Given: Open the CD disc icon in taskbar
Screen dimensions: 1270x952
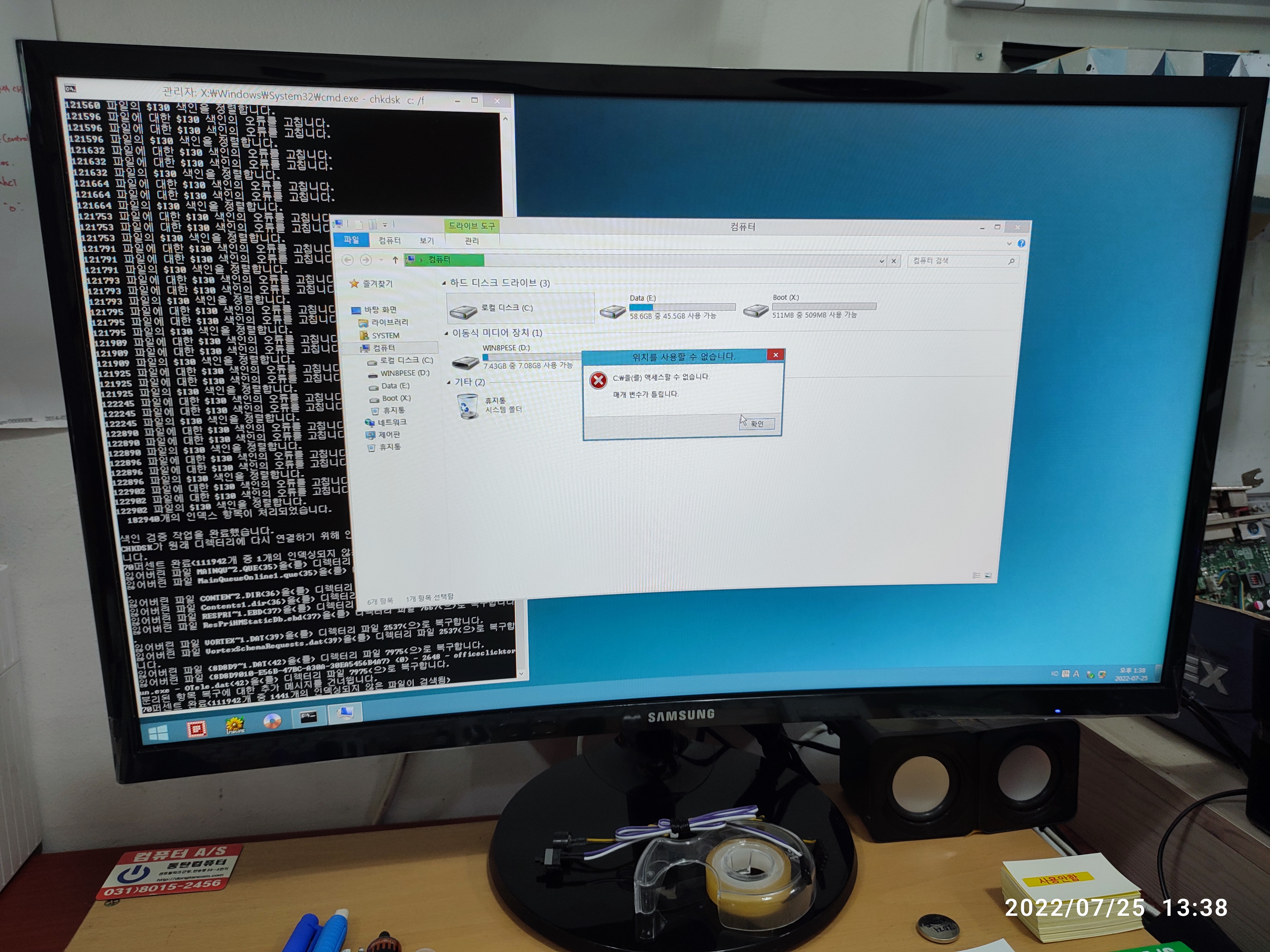Looking at the screenshot, I should pos(272,721).
